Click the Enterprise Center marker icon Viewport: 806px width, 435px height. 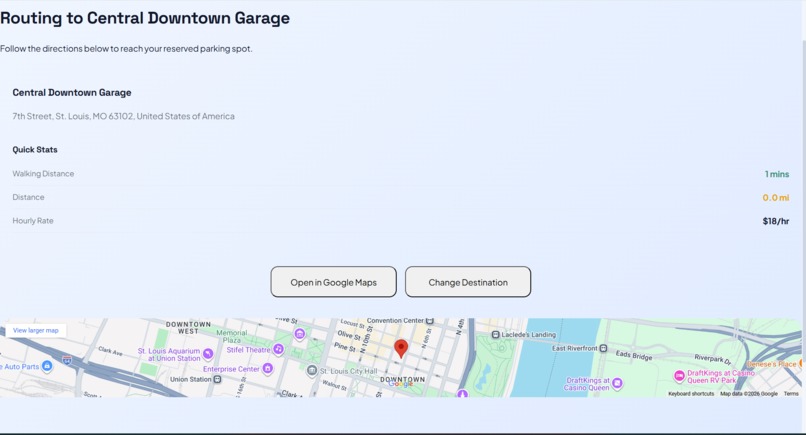267,368
